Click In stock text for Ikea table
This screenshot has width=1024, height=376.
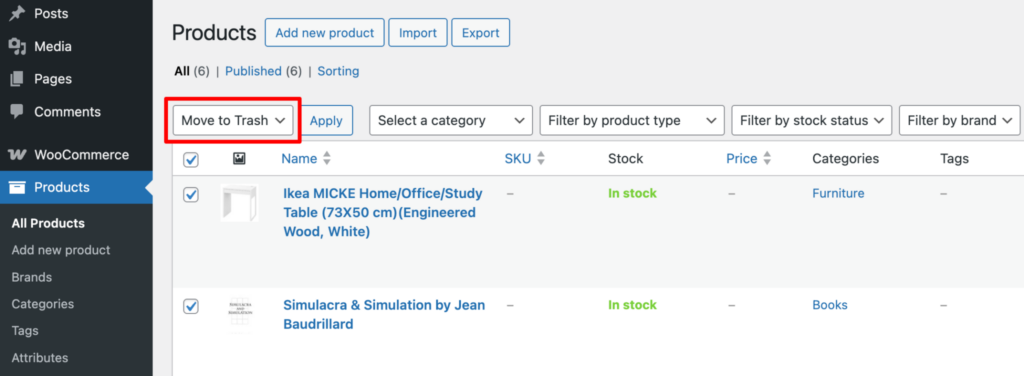click(x=632, y=193)
